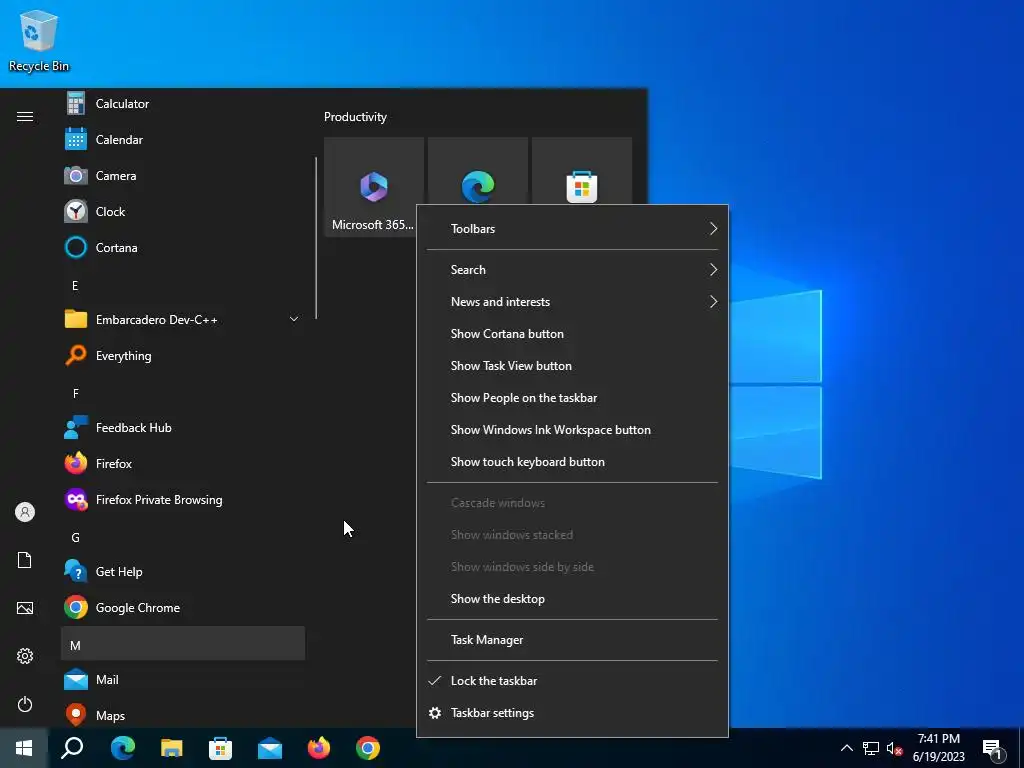Image resolution: width=1024 pixels, height=768 pixels.
Task: Open the Clock app
Action: pyautogui.click(x=183, y=212)
